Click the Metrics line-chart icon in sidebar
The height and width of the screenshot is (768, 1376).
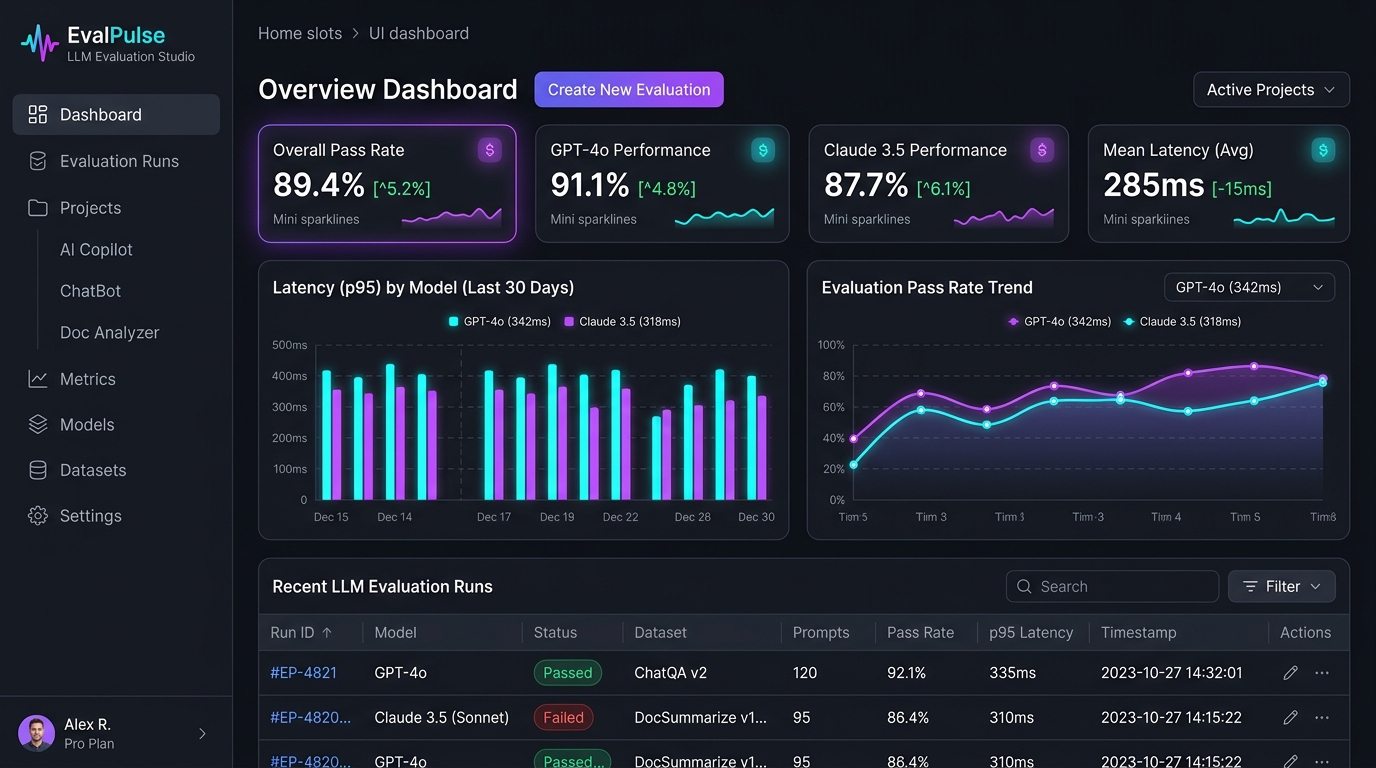[x=38, y=379]
